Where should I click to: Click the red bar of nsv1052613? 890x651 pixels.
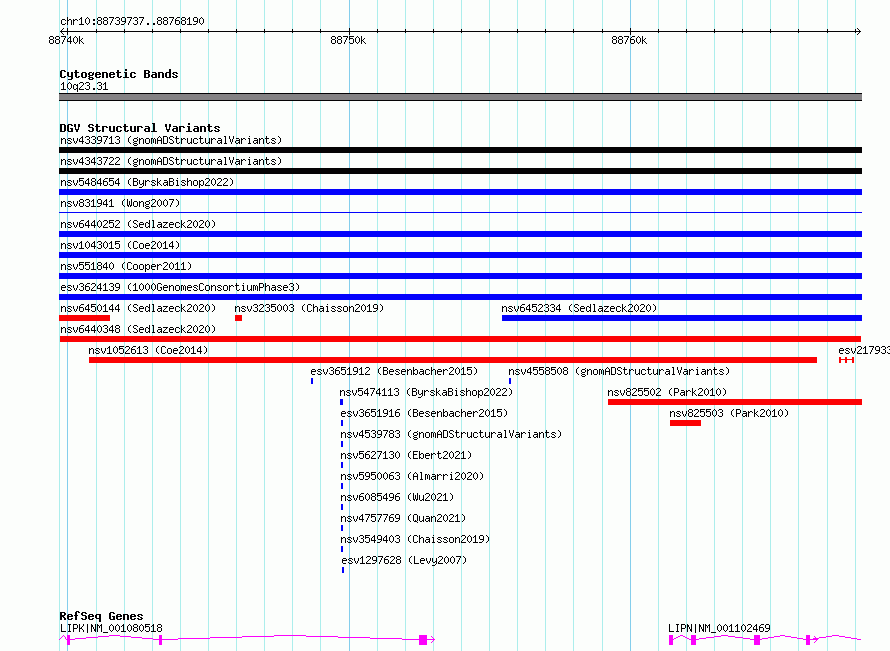click(x=453, y=360)
